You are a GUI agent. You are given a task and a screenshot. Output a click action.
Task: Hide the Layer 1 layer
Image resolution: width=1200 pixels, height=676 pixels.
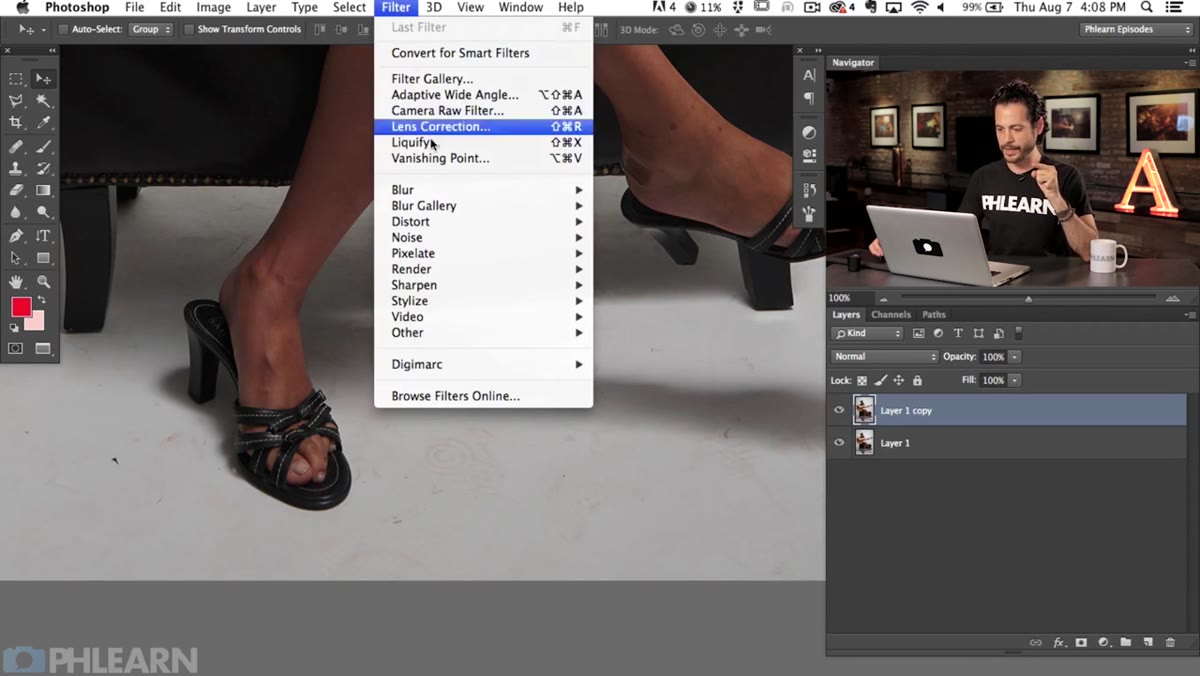839,442
